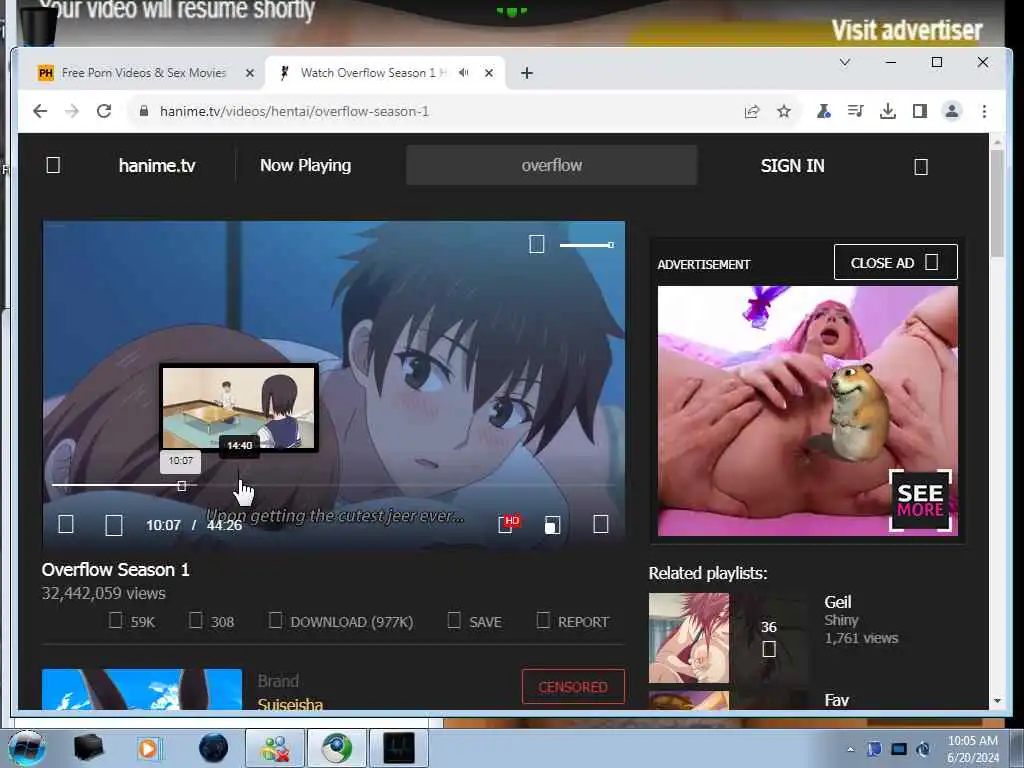Click the overflow search field

[x=551, y=165]
